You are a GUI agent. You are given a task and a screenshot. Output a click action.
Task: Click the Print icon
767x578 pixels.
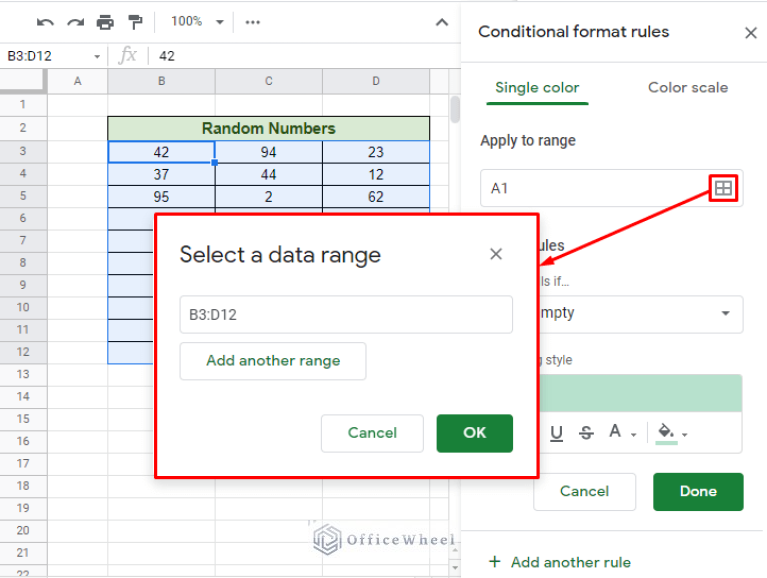coord(105,22)
